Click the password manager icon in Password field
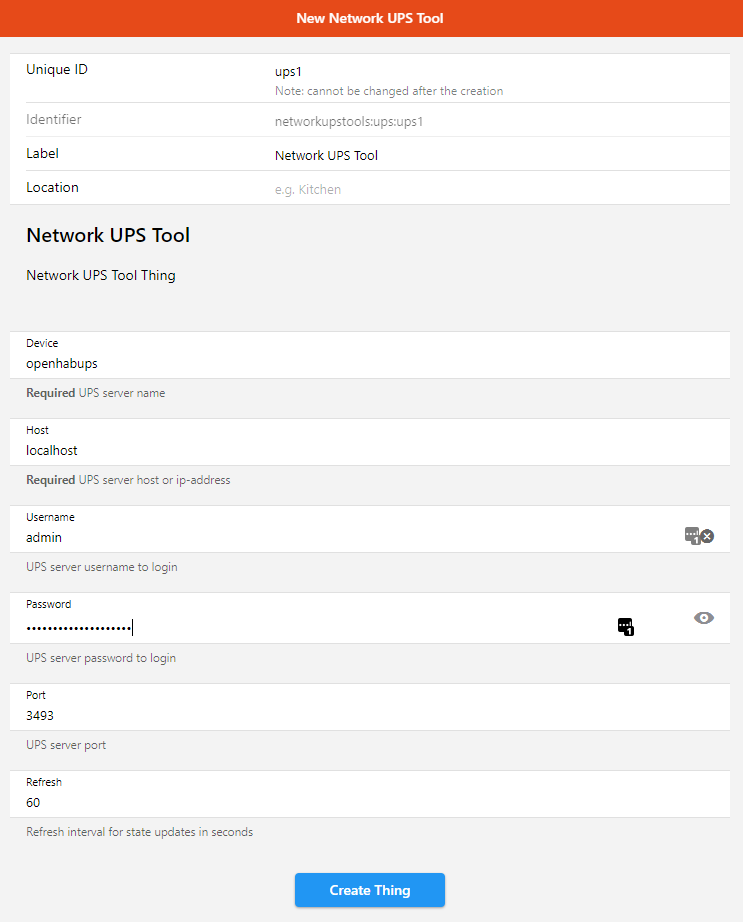The height and width of the screenshot is (922, 743). click(626, 627)
